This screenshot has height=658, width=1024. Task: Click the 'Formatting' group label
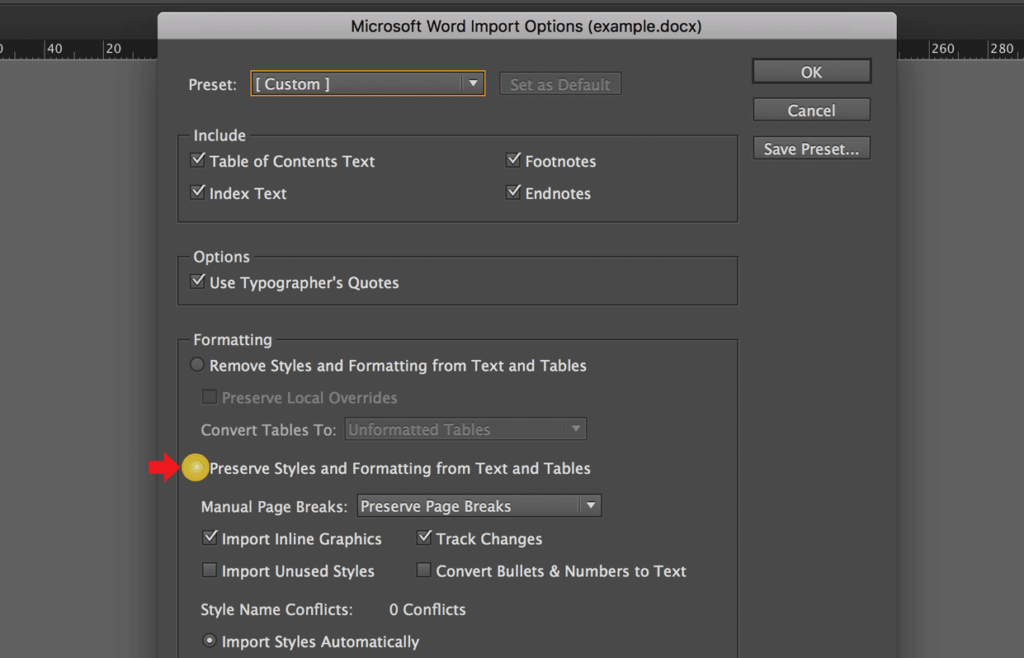click(232, 339)
